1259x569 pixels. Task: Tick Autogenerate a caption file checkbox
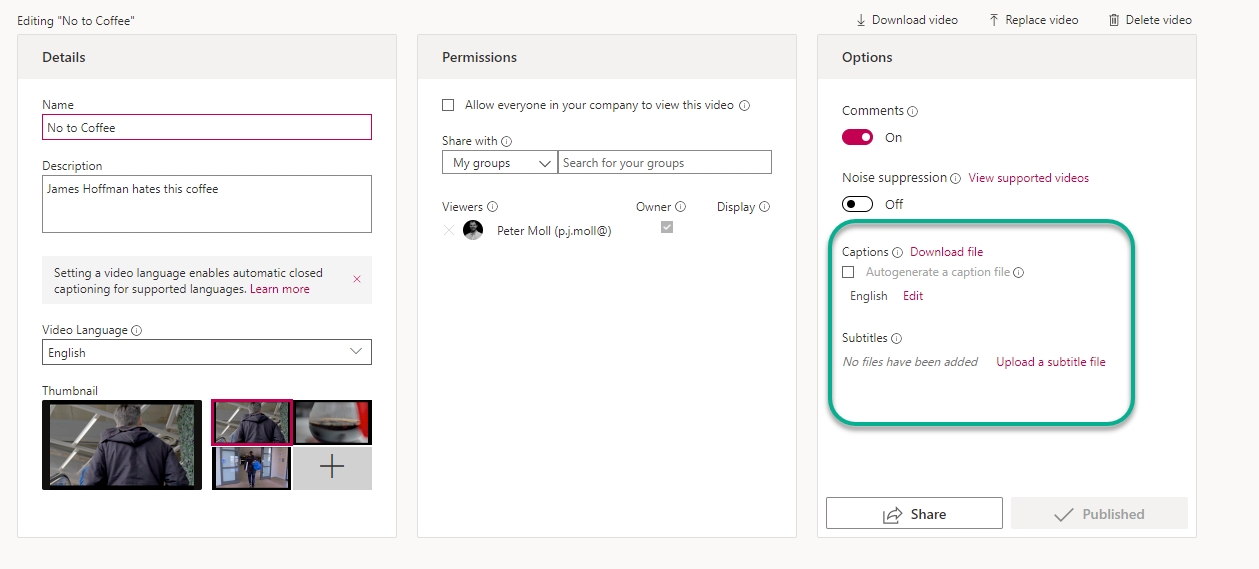click(x=848, y=272)
